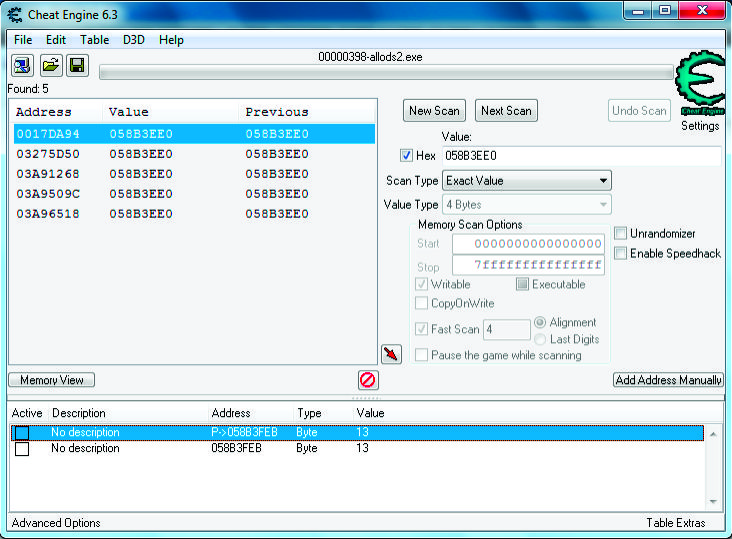Click the Cheat Engine logo icon
732x539 pixels.
click(x=700, y=86)
